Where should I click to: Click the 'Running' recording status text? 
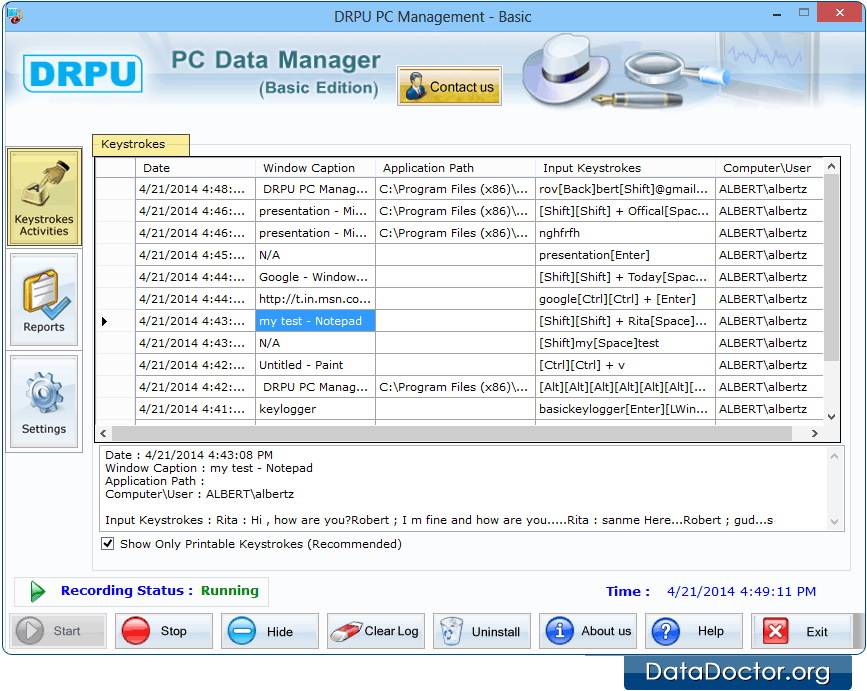tap(229, 591)
